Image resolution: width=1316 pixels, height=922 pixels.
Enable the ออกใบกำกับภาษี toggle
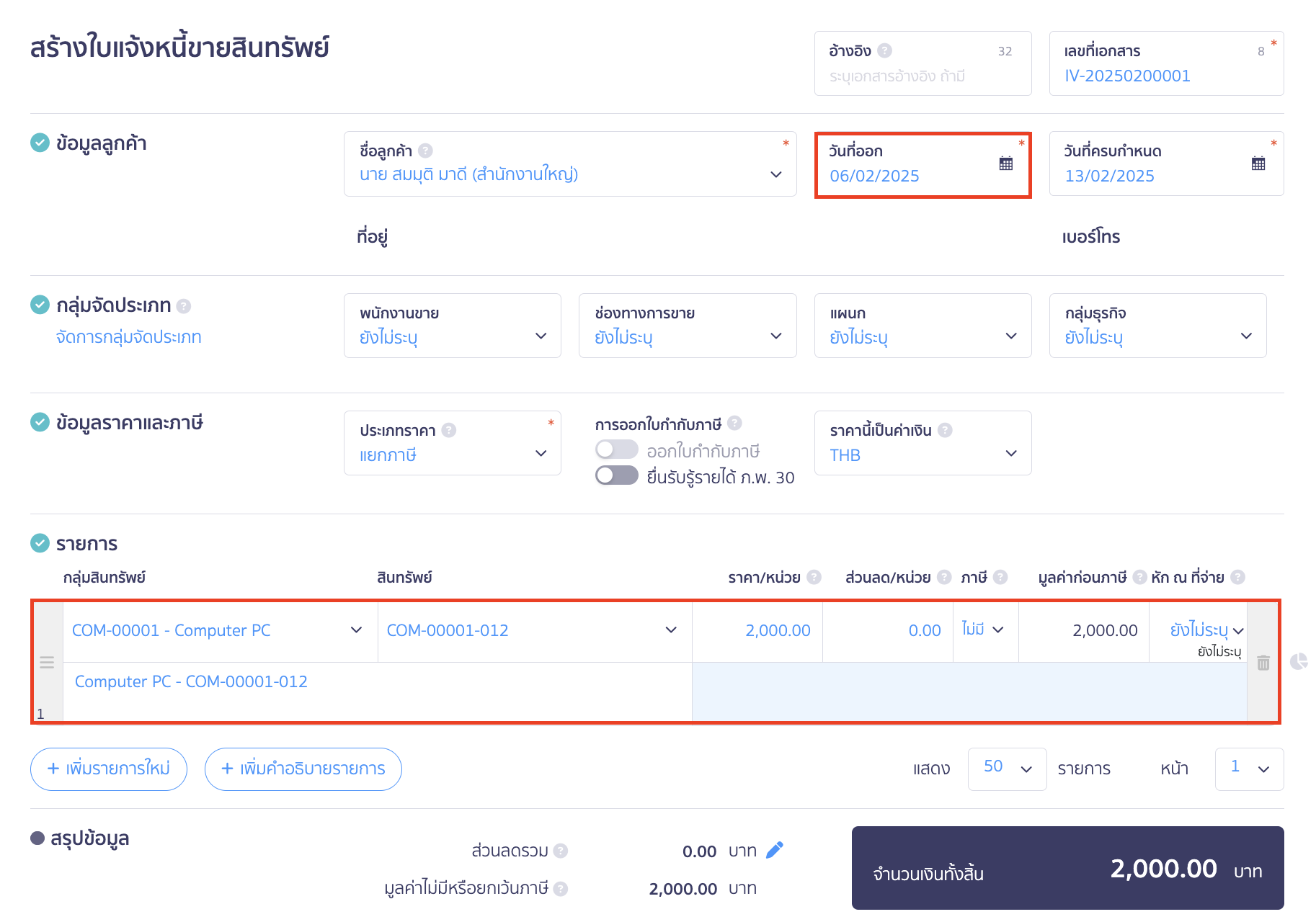(616, 449)
